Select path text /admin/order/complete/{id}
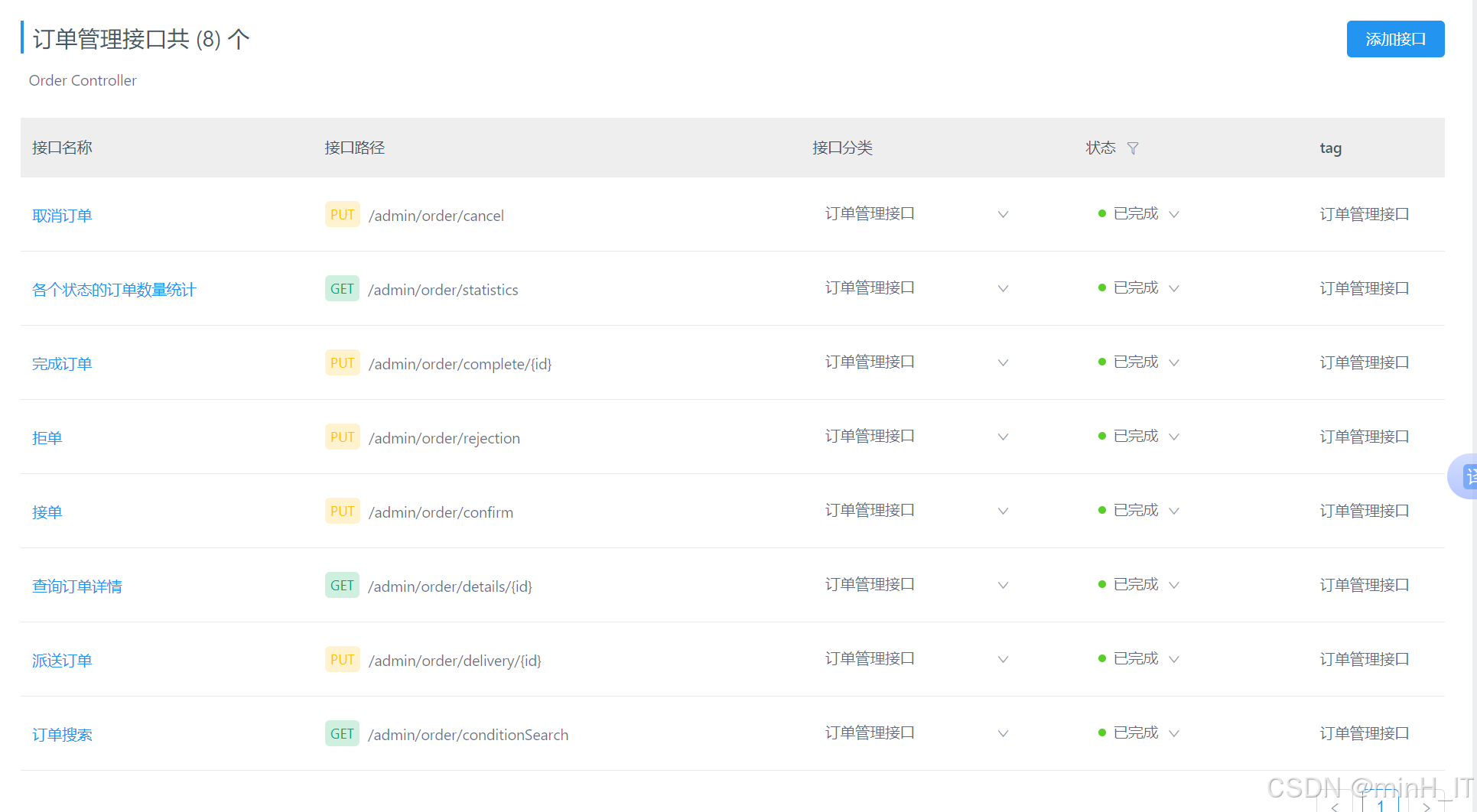Screen dimensions: 1477x812 [460, 365]
